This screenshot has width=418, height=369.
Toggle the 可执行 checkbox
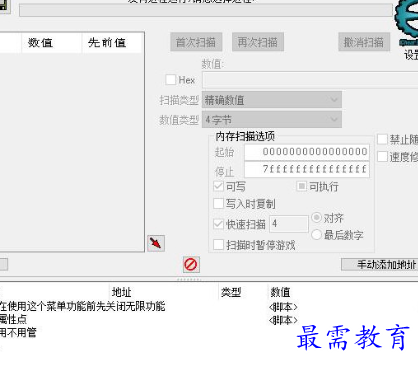(301, 186)
